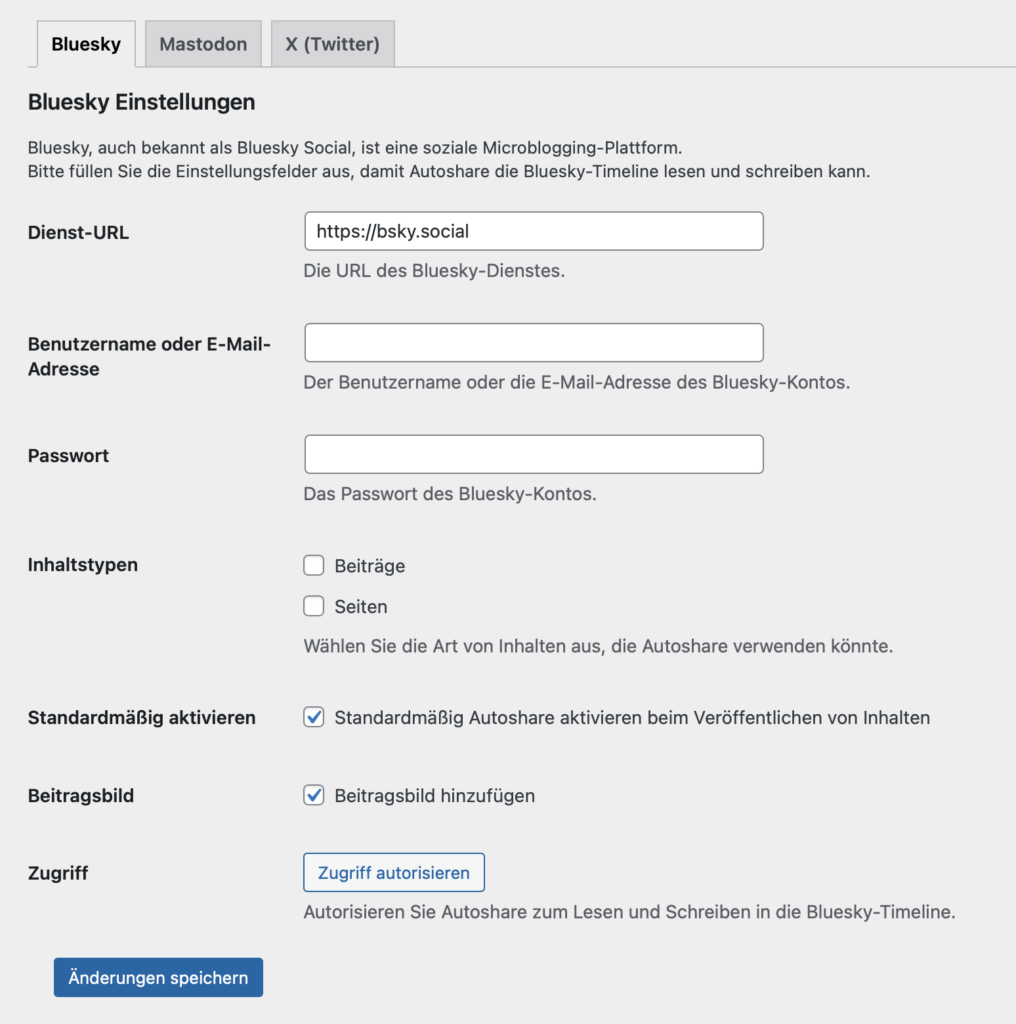Click the bold Benutzername oder E-Mail-Adresse label
1016x1024 pixels.
pos(149,357)
